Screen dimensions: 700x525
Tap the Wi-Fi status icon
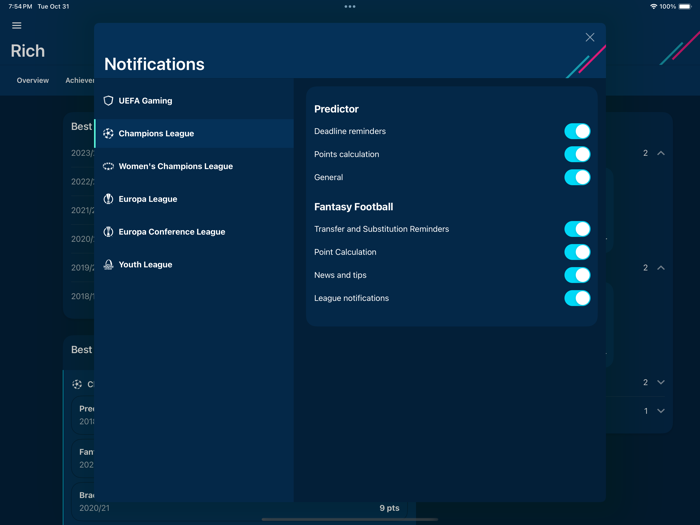pyautogui.click(x=654, y=7)
